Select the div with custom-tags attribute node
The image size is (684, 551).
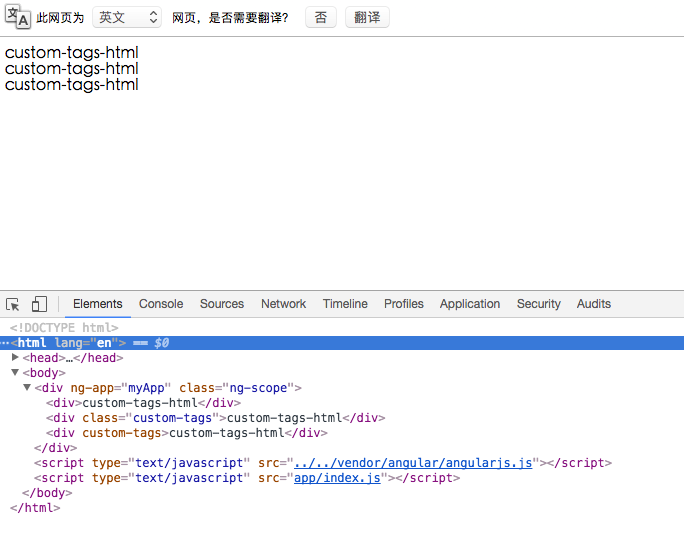(187, 433)
